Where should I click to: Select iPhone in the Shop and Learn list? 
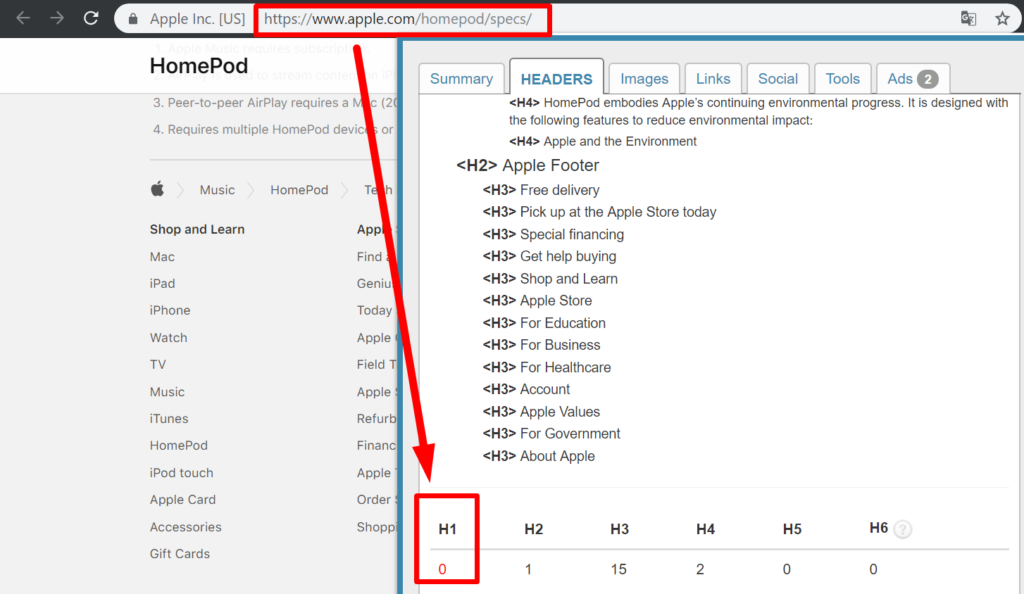[170, 310]
